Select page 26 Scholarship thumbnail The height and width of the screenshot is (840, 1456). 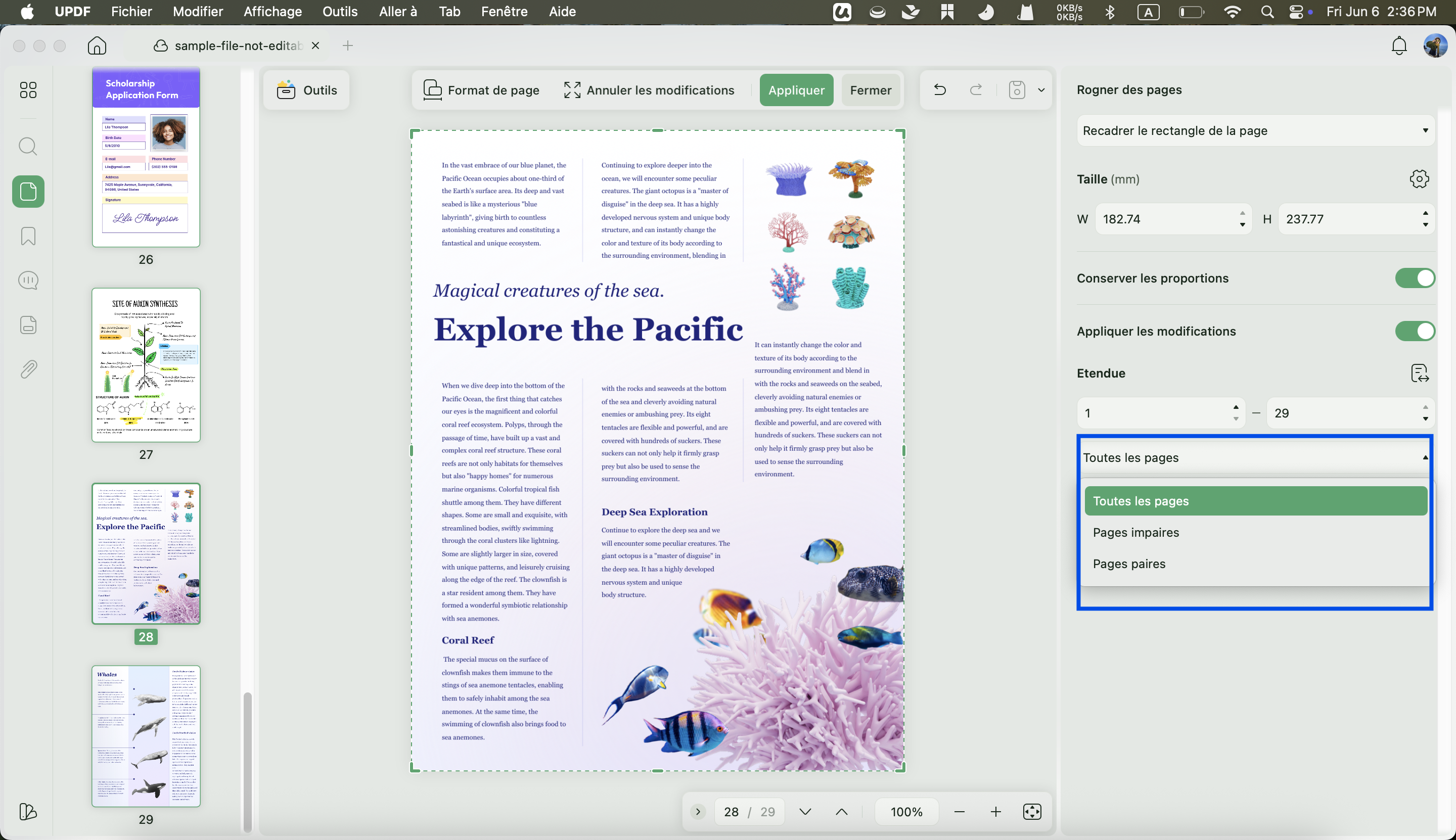click(146, 157)
